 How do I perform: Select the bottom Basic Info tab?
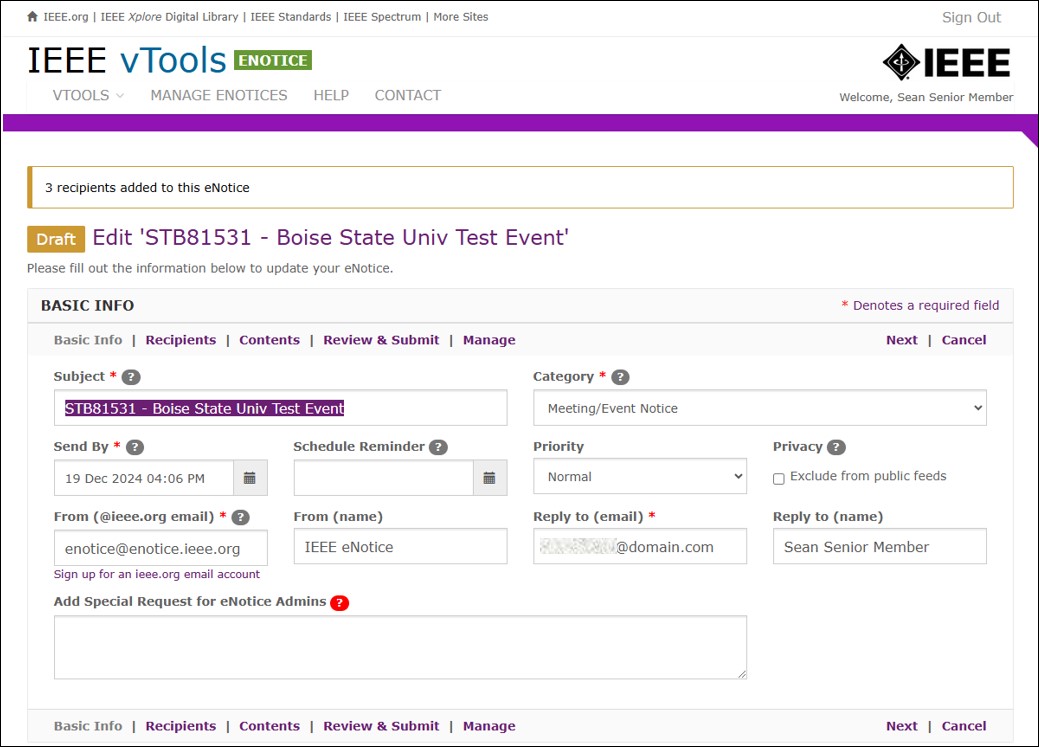coord(88,726)
